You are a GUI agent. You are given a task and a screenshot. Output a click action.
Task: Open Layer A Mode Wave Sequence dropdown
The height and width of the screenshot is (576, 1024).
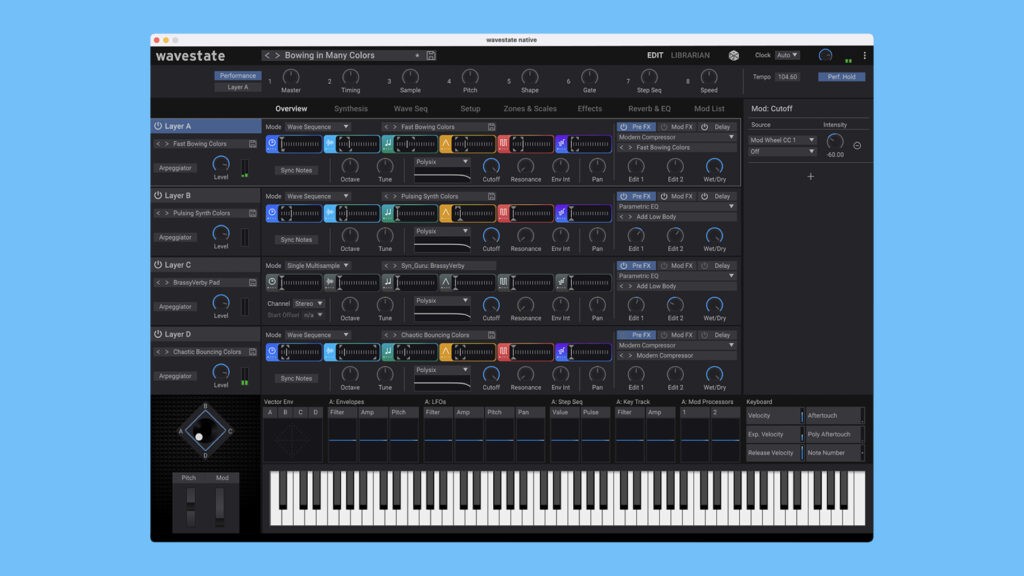318,127
